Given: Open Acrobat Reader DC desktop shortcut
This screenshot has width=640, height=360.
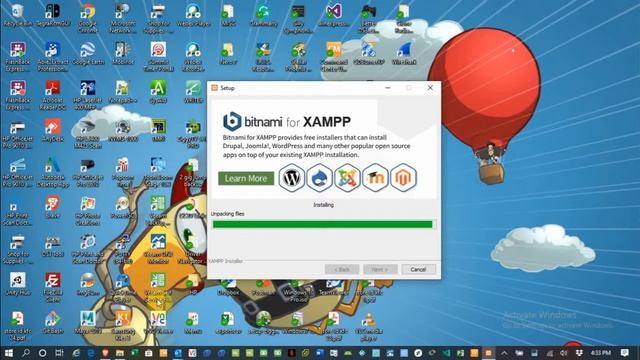Looking at the screenshot, I should click(x=53, y=95).
